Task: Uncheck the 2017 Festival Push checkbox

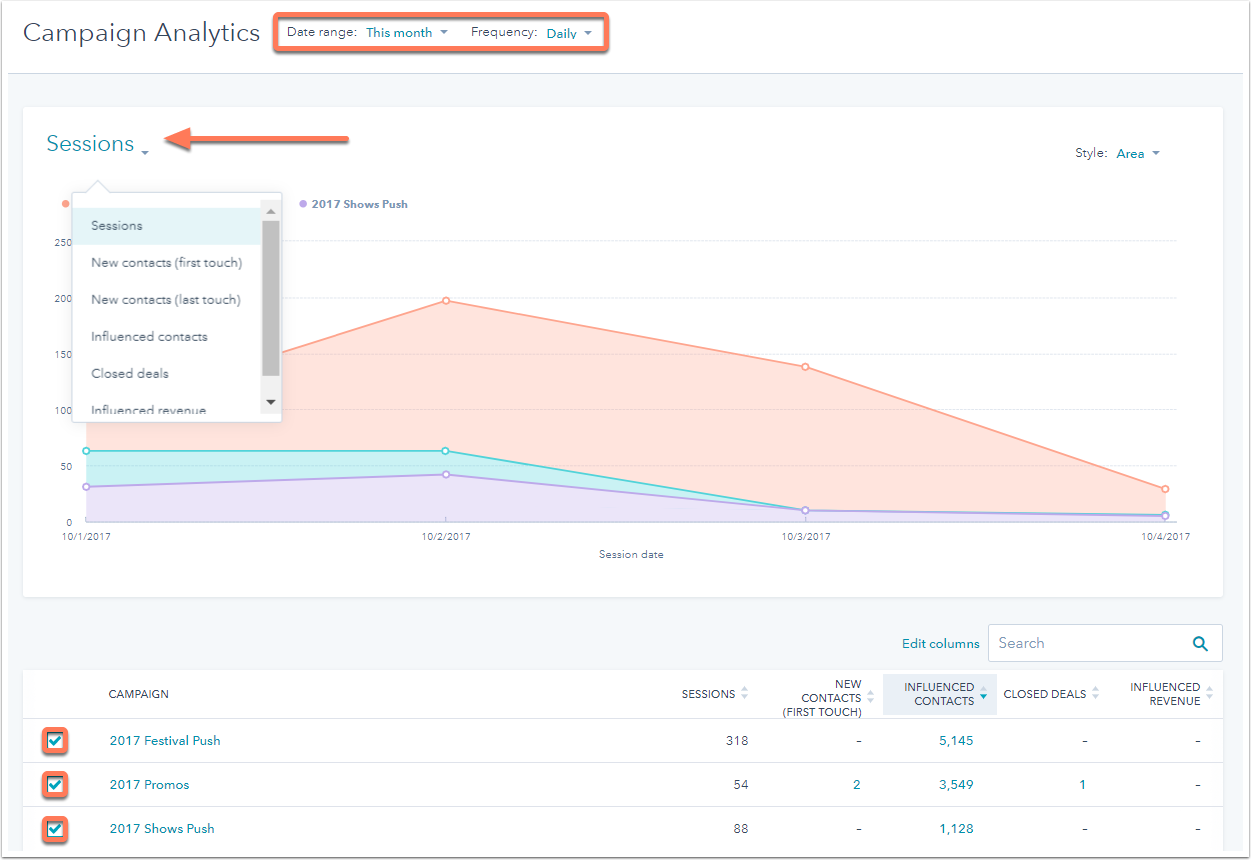Action: click(x=56, y=741)
